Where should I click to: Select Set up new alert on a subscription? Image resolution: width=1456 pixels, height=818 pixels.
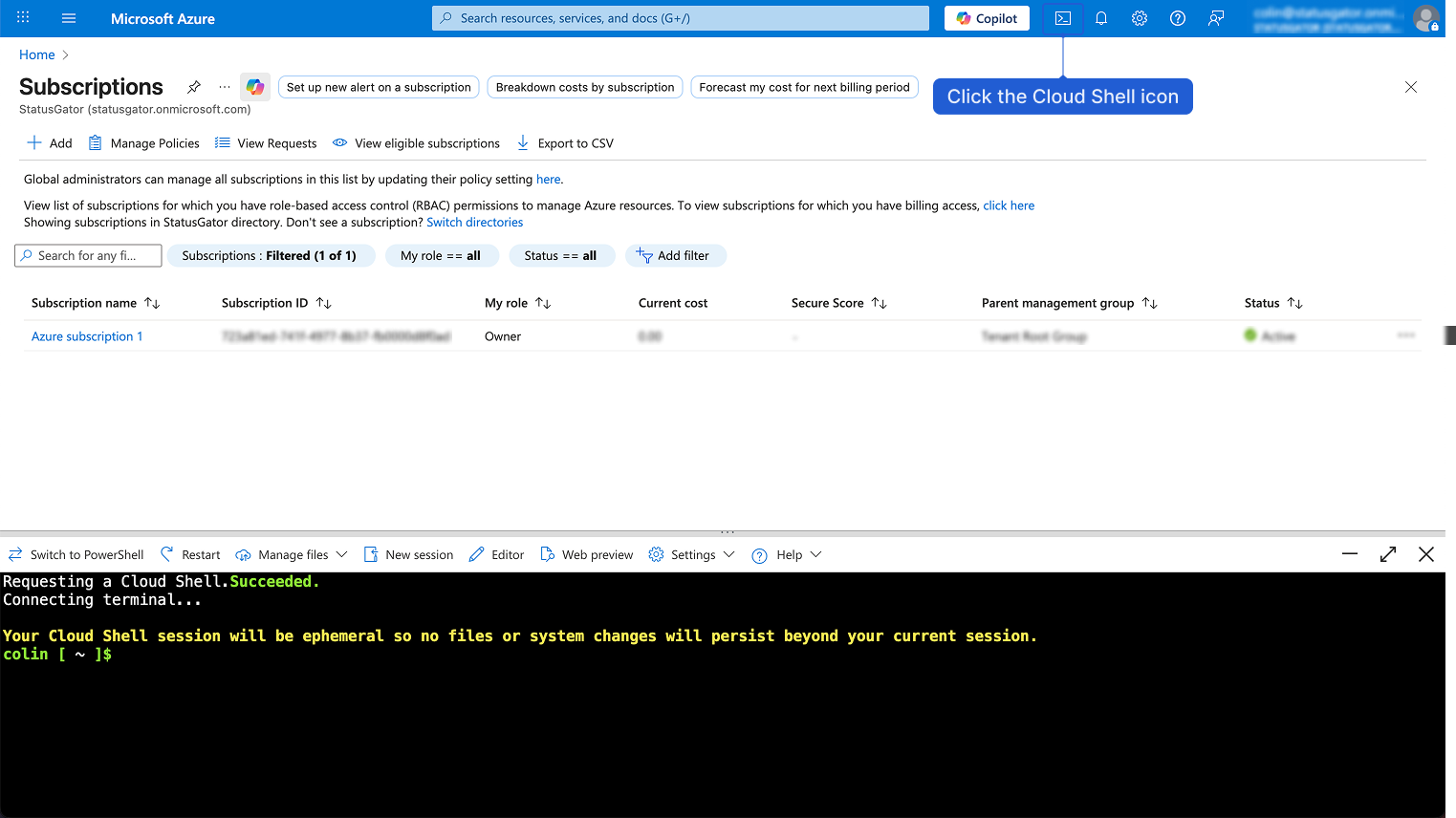379,87
